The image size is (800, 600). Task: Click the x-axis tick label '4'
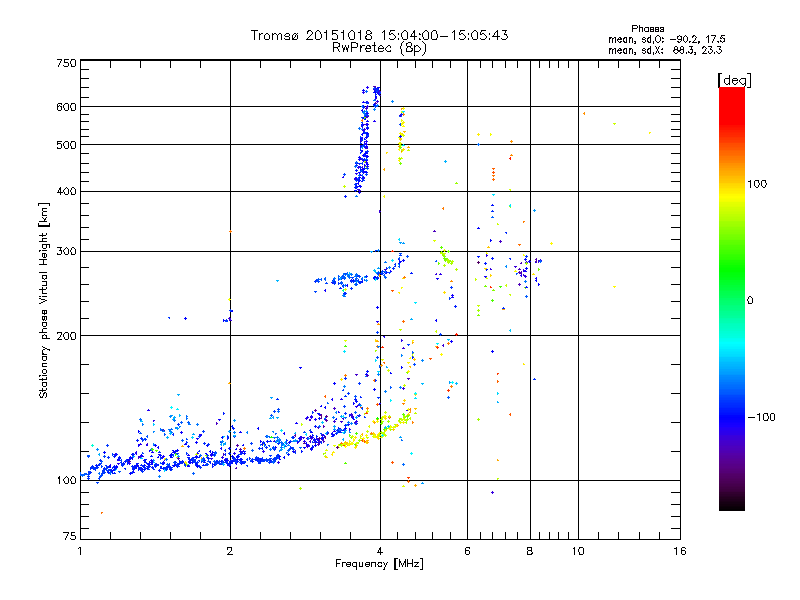(x=380, y=551)
